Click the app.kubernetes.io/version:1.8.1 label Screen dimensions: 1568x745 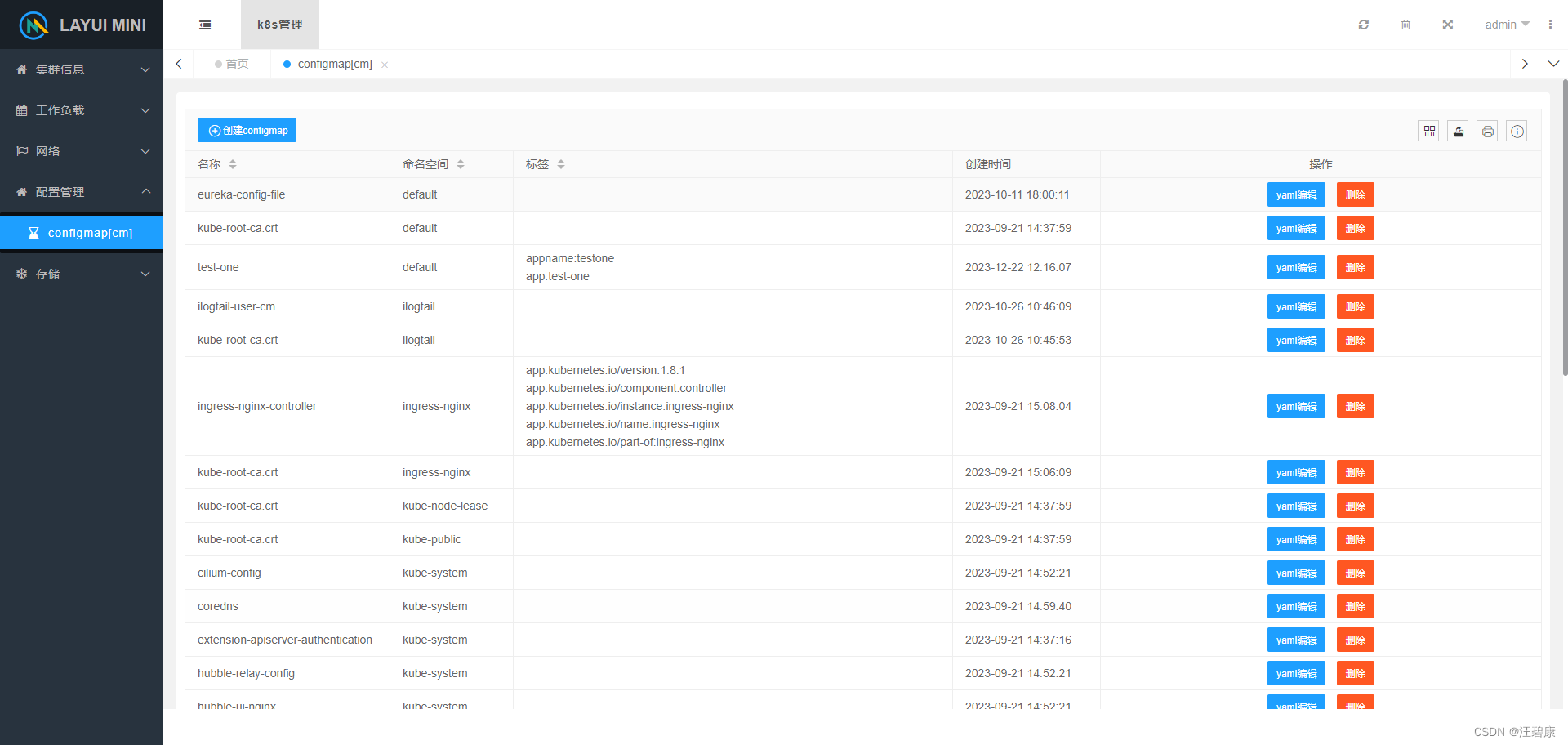point(605,370)
